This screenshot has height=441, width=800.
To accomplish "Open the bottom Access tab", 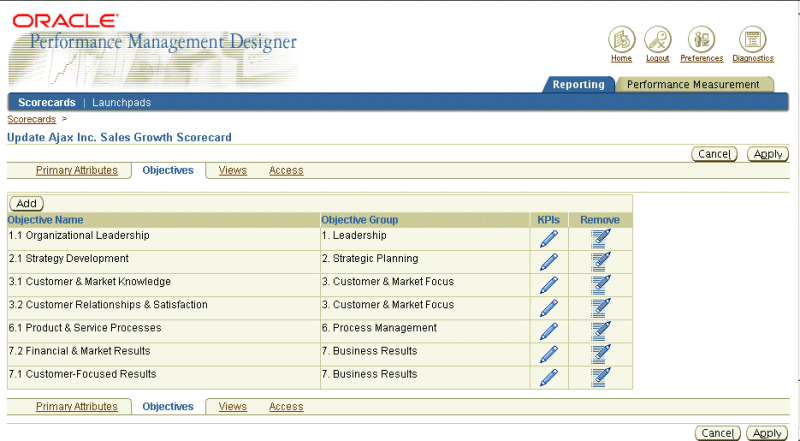I will pos(286,407).
